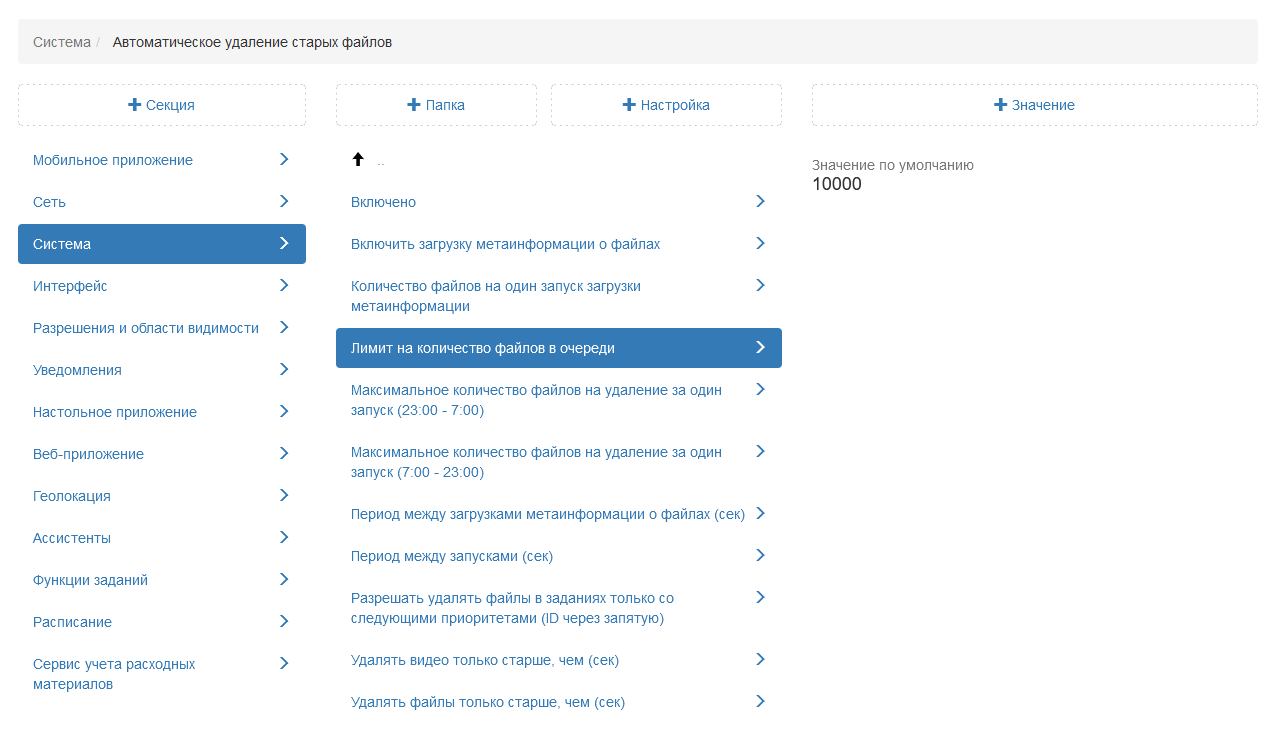Open Включить загрузку метаинформации о файлах
Image resolution: width=1277 pixels, height=737 pixels.
tap(505, 244)
